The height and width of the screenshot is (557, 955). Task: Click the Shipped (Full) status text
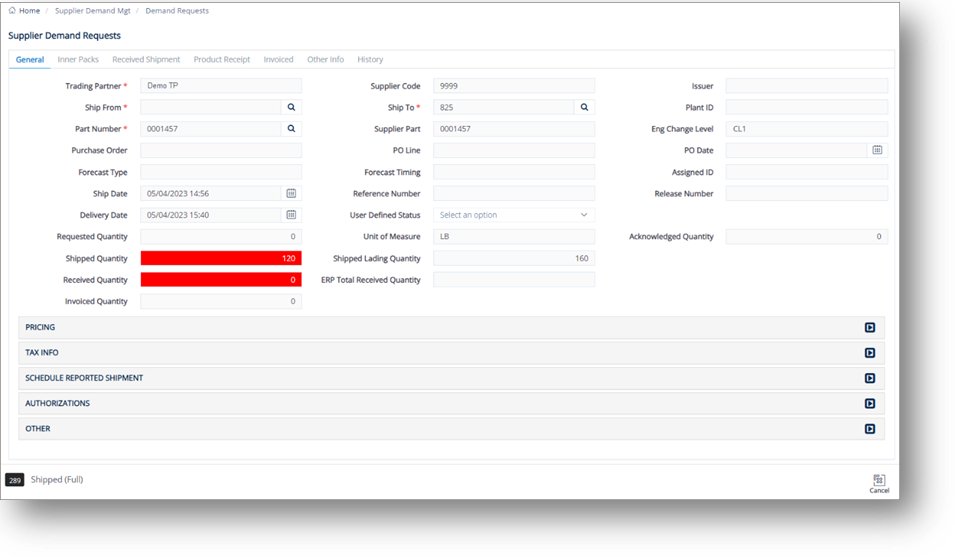click(x=57, y=480)
